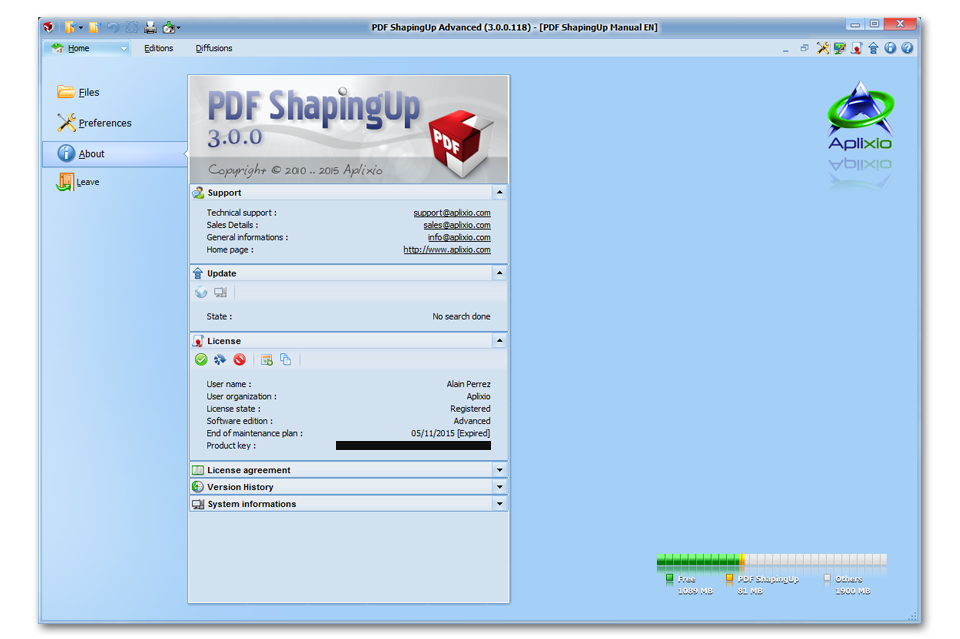Click the Update section header label
Screen dimensions: 960x639
pos(221,274)
